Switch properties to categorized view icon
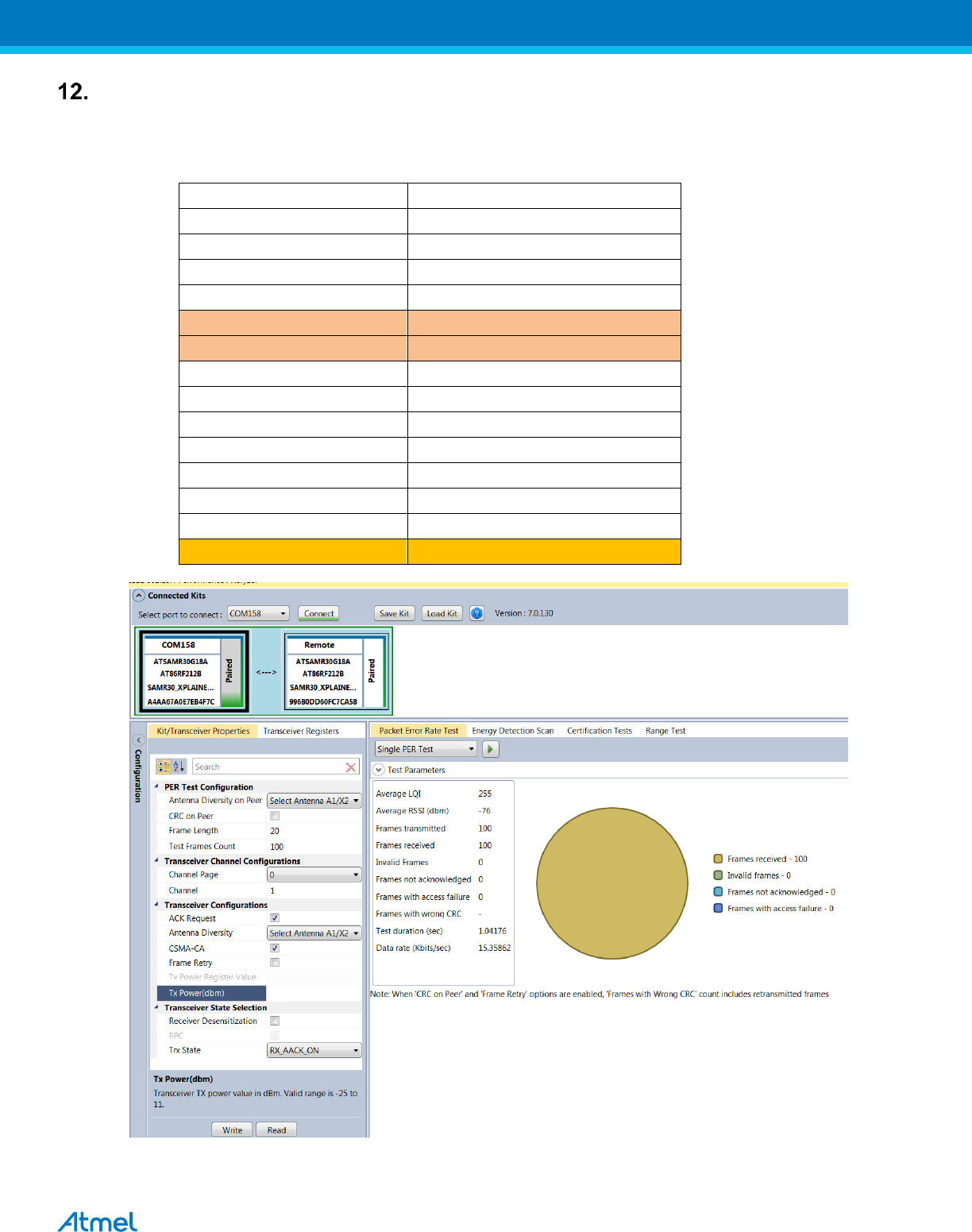 [x=164, y=767]
